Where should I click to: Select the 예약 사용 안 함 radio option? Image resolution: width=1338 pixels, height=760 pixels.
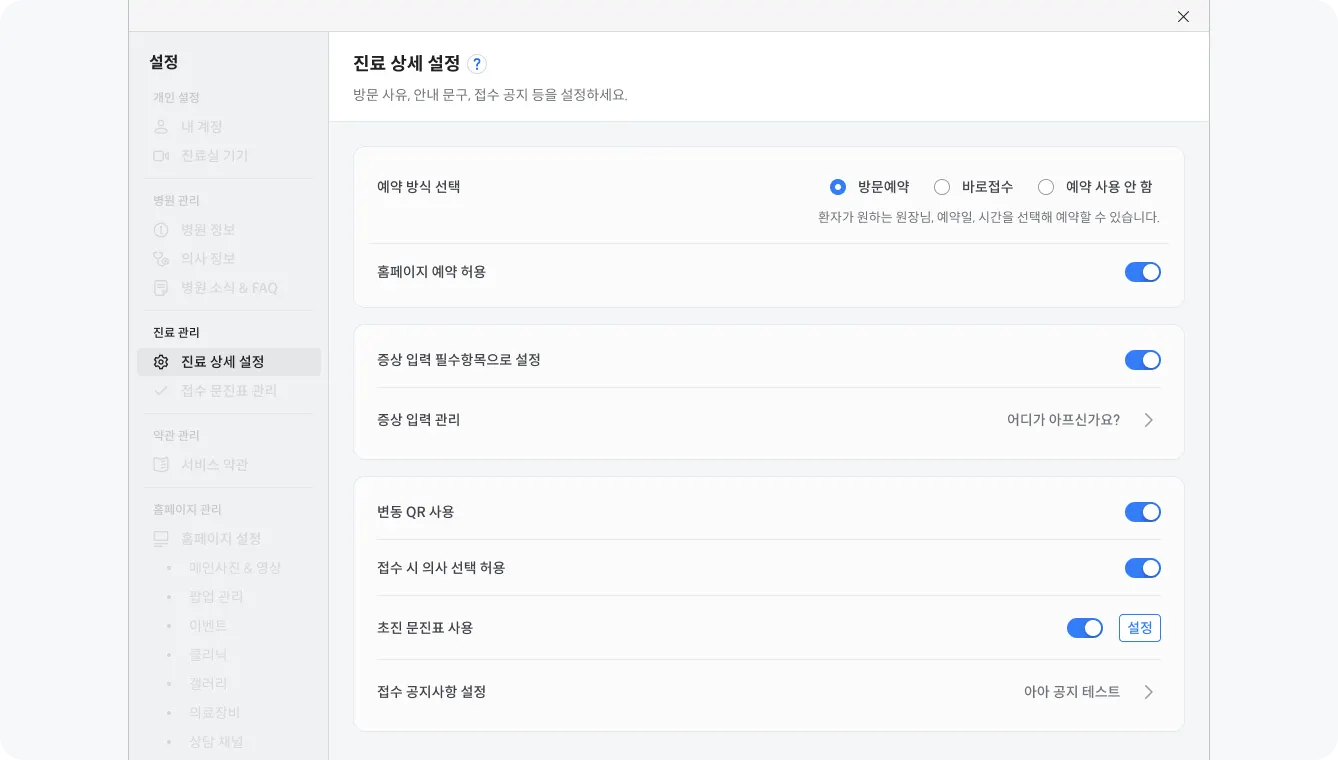pyautogui.click(x=1046, y=187)
